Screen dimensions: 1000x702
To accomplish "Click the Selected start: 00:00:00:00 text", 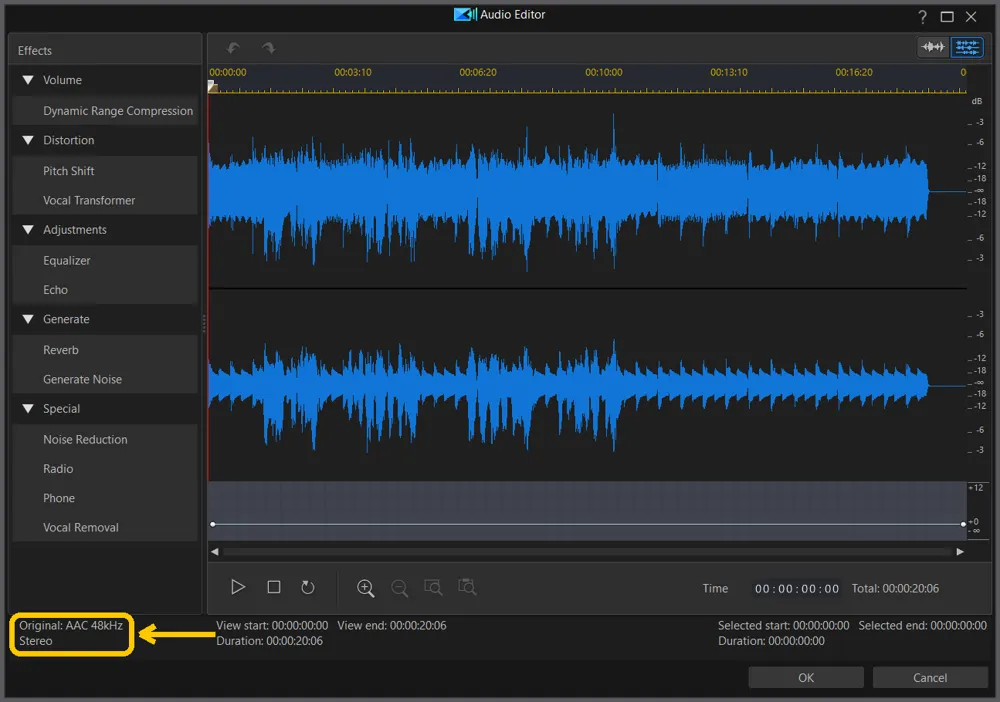I will pos(783,625).
